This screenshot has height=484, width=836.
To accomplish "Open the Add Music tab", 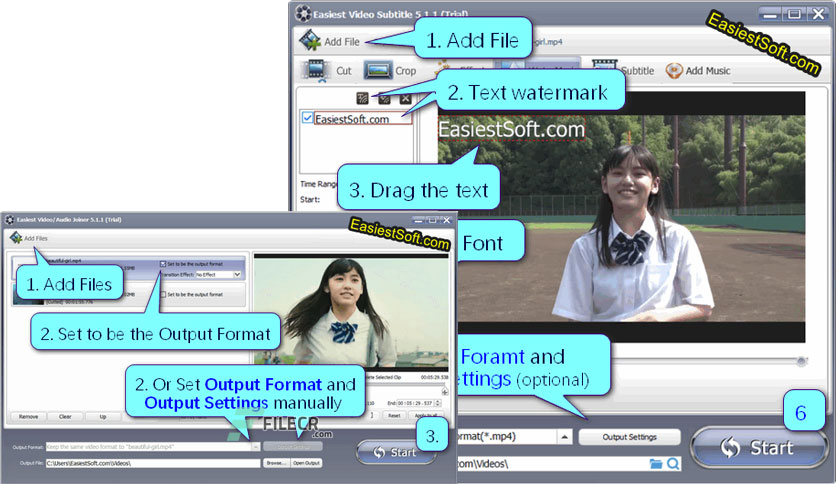I will pyautogui.click(x=698, y=70).
